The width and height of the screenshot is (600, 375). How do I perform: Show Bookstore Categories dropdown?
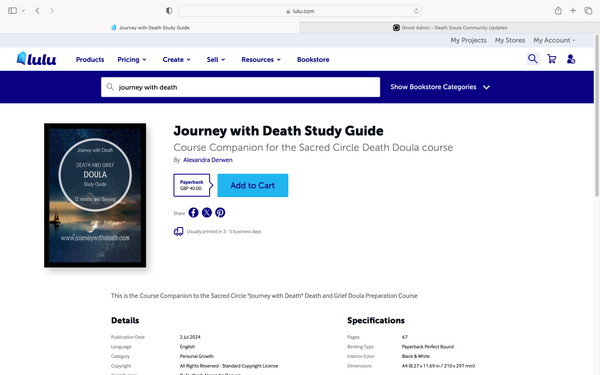point(440,87)
